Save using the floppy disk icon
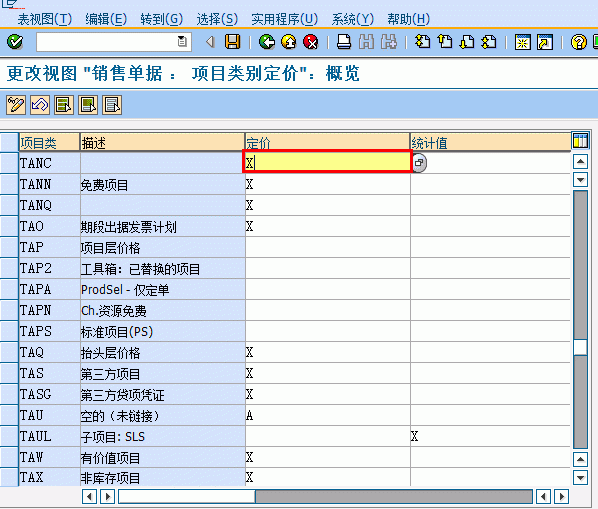This screenshot has height=509, width=598. coord(232,42)
